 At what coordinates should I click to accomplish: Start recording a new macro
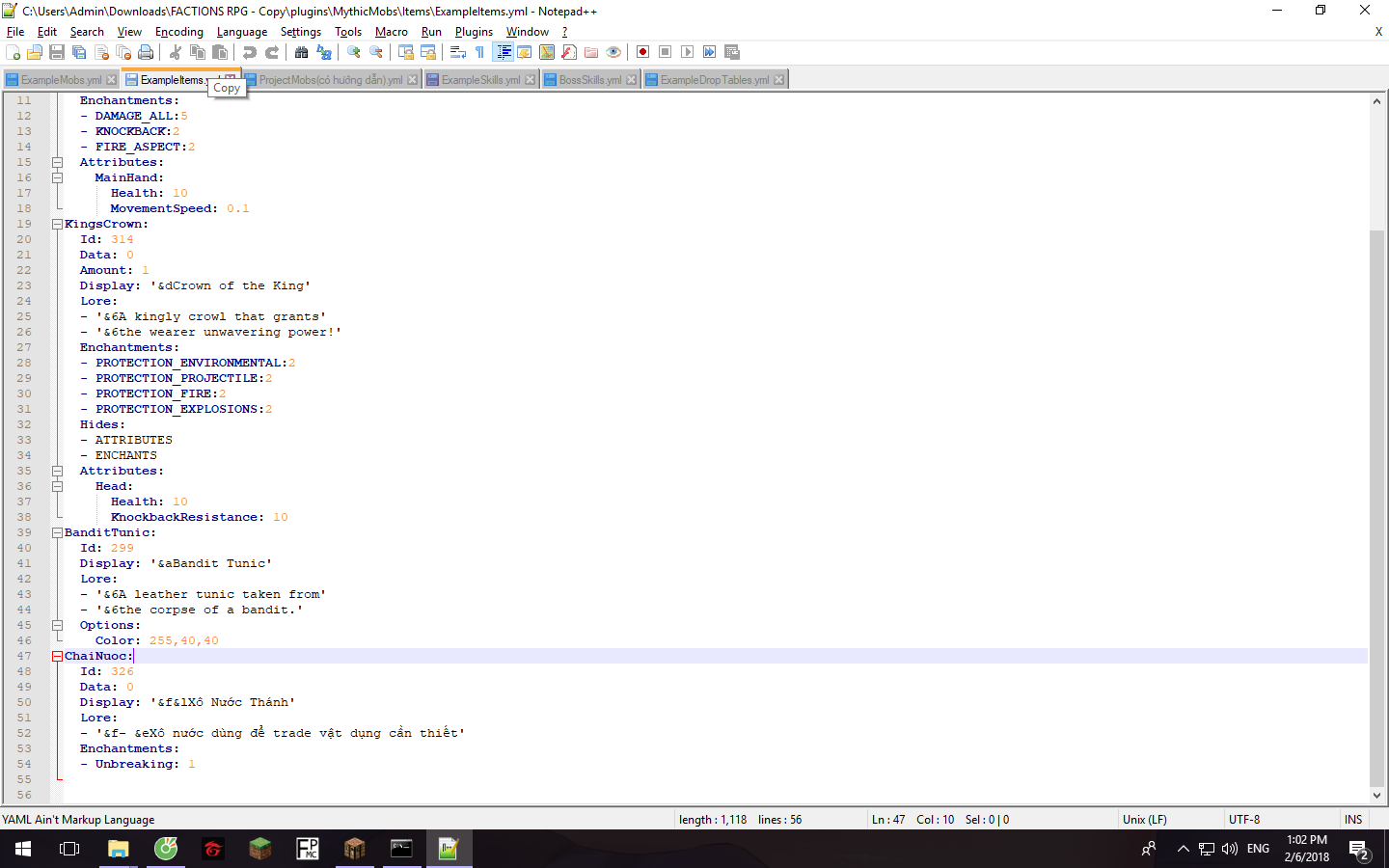pos(642,52)
